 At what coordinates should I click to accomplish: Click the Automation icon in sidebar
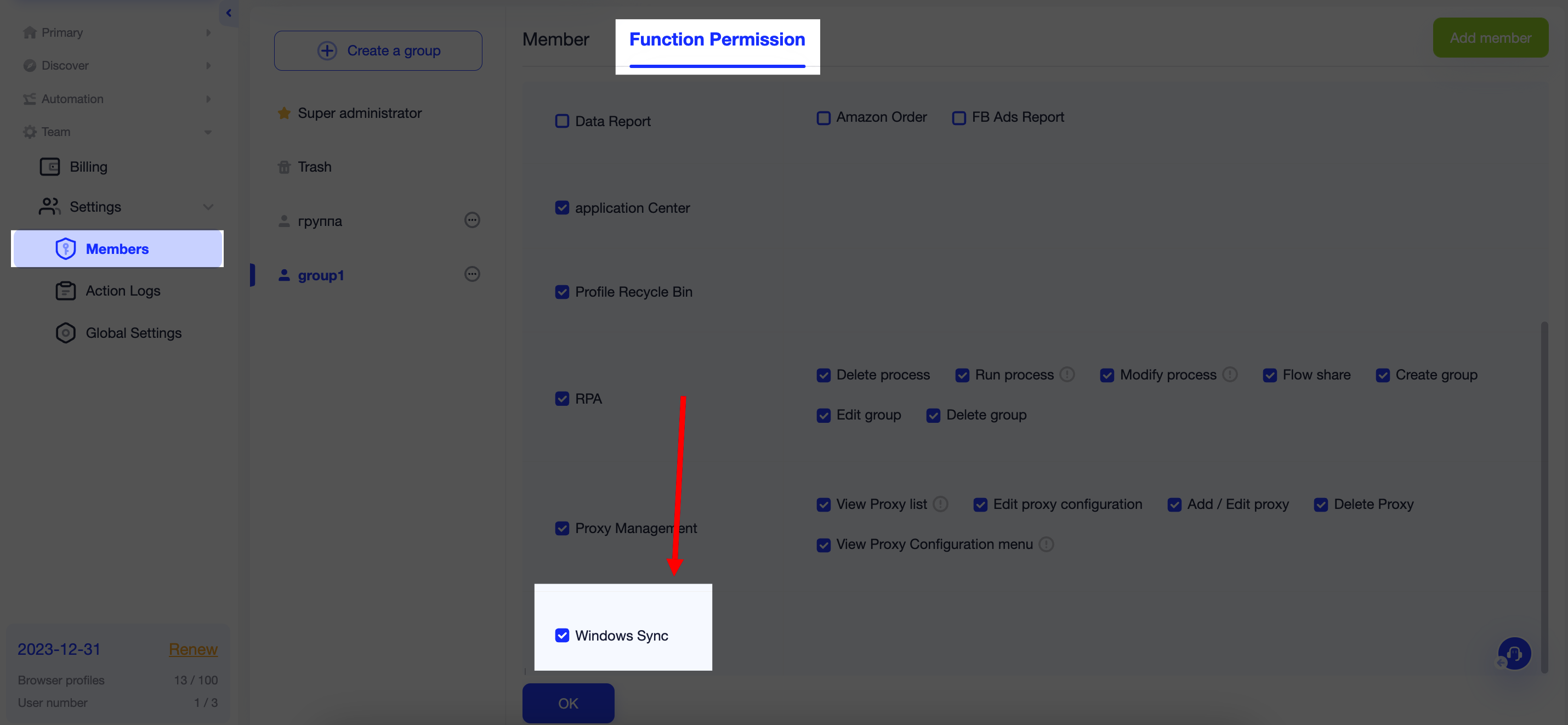point(29,99)
